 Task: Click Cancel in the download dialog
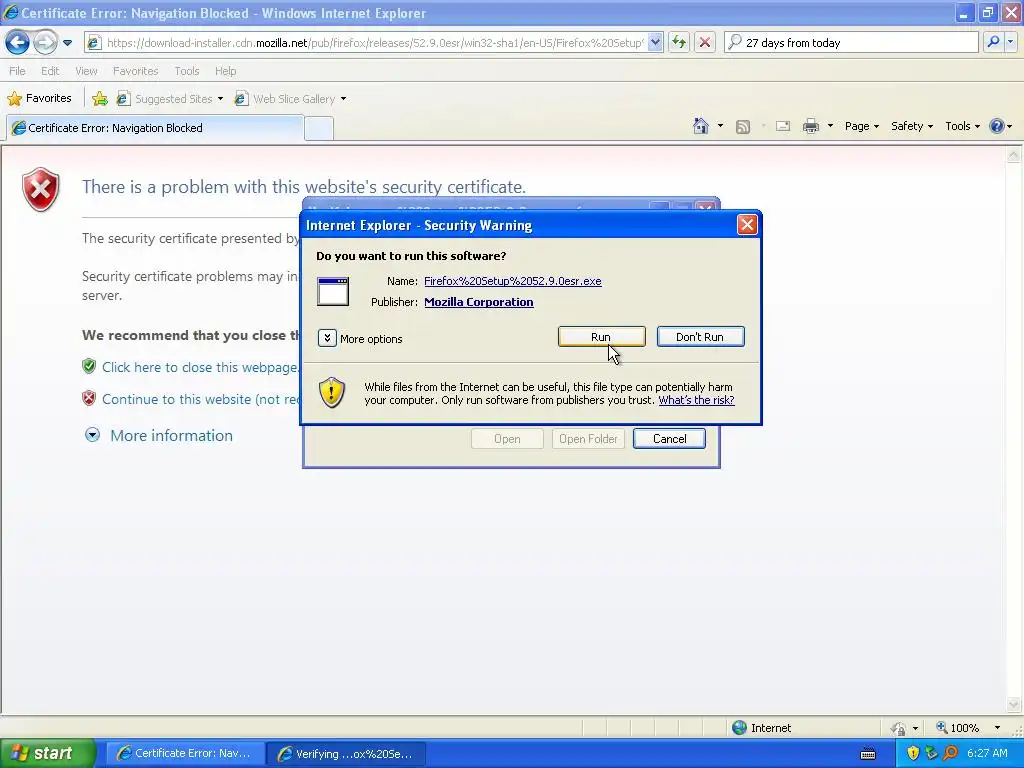[x=669, y=439]
